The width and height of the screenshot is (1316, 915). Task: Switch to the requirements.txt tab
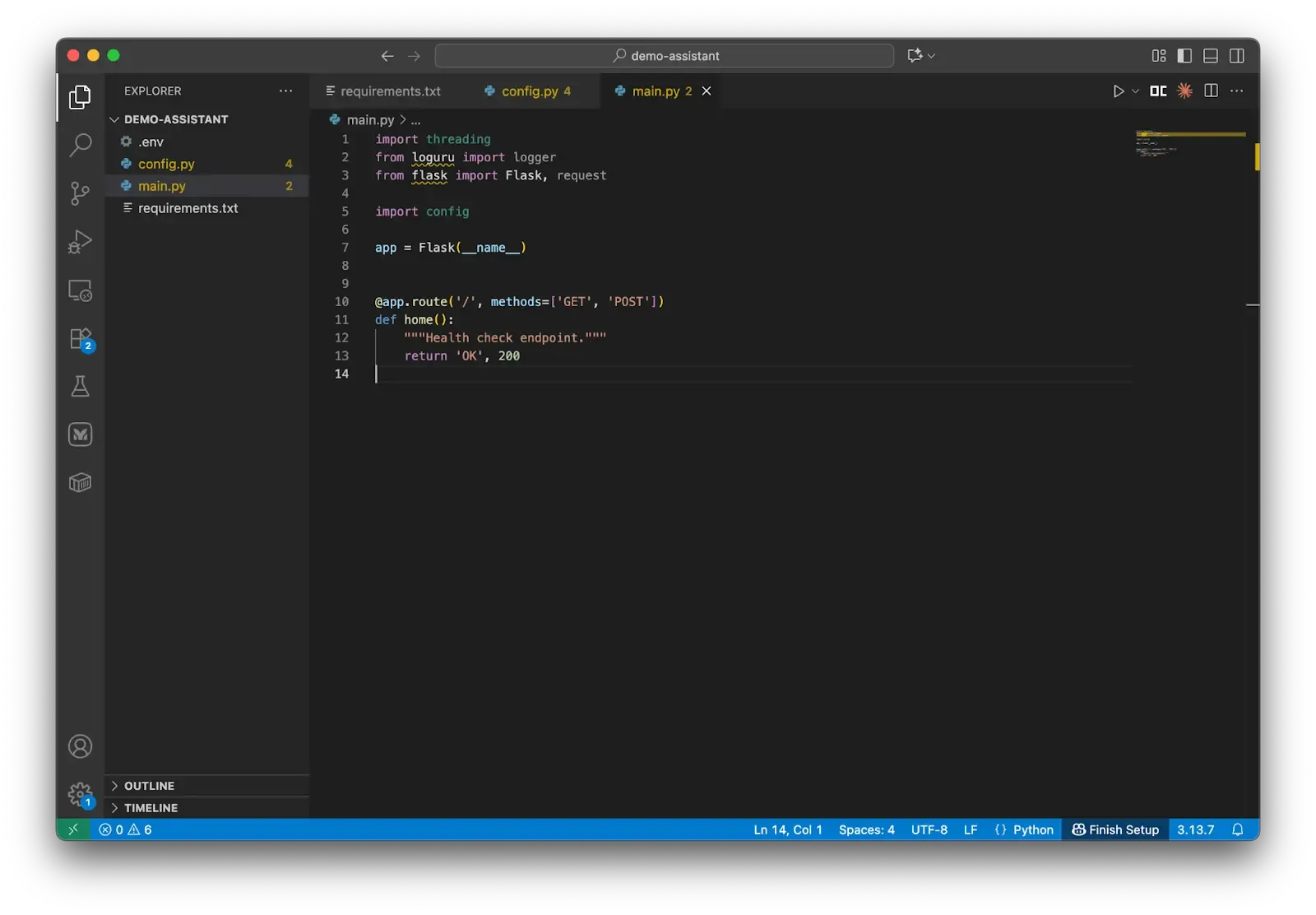[389, 91]
